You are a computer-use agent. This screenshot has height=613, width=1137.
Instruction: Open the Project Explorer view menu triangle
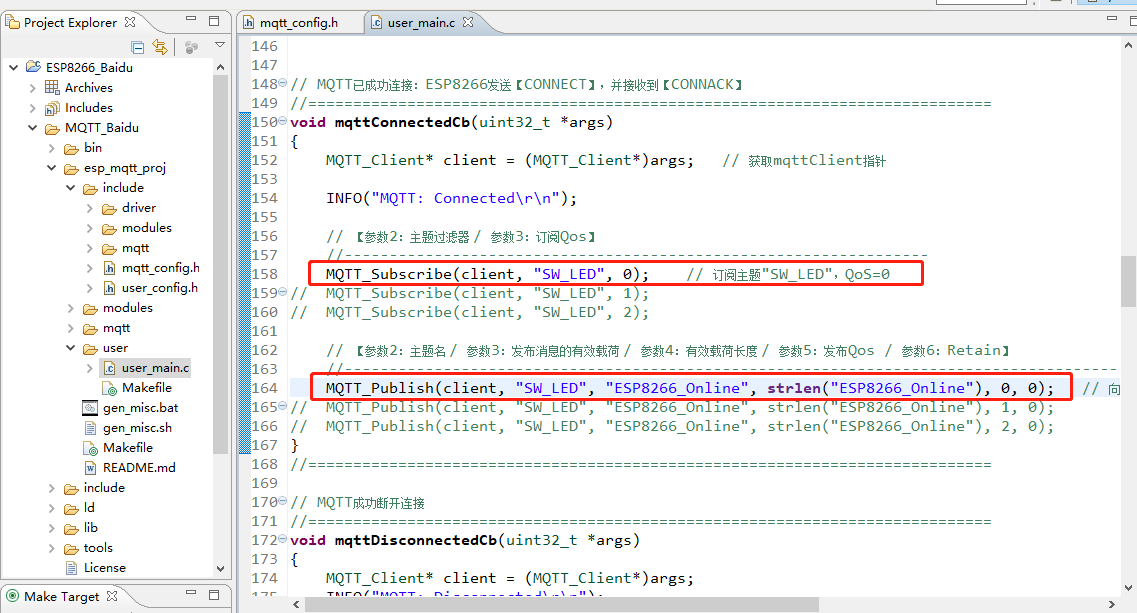[219, 46]
